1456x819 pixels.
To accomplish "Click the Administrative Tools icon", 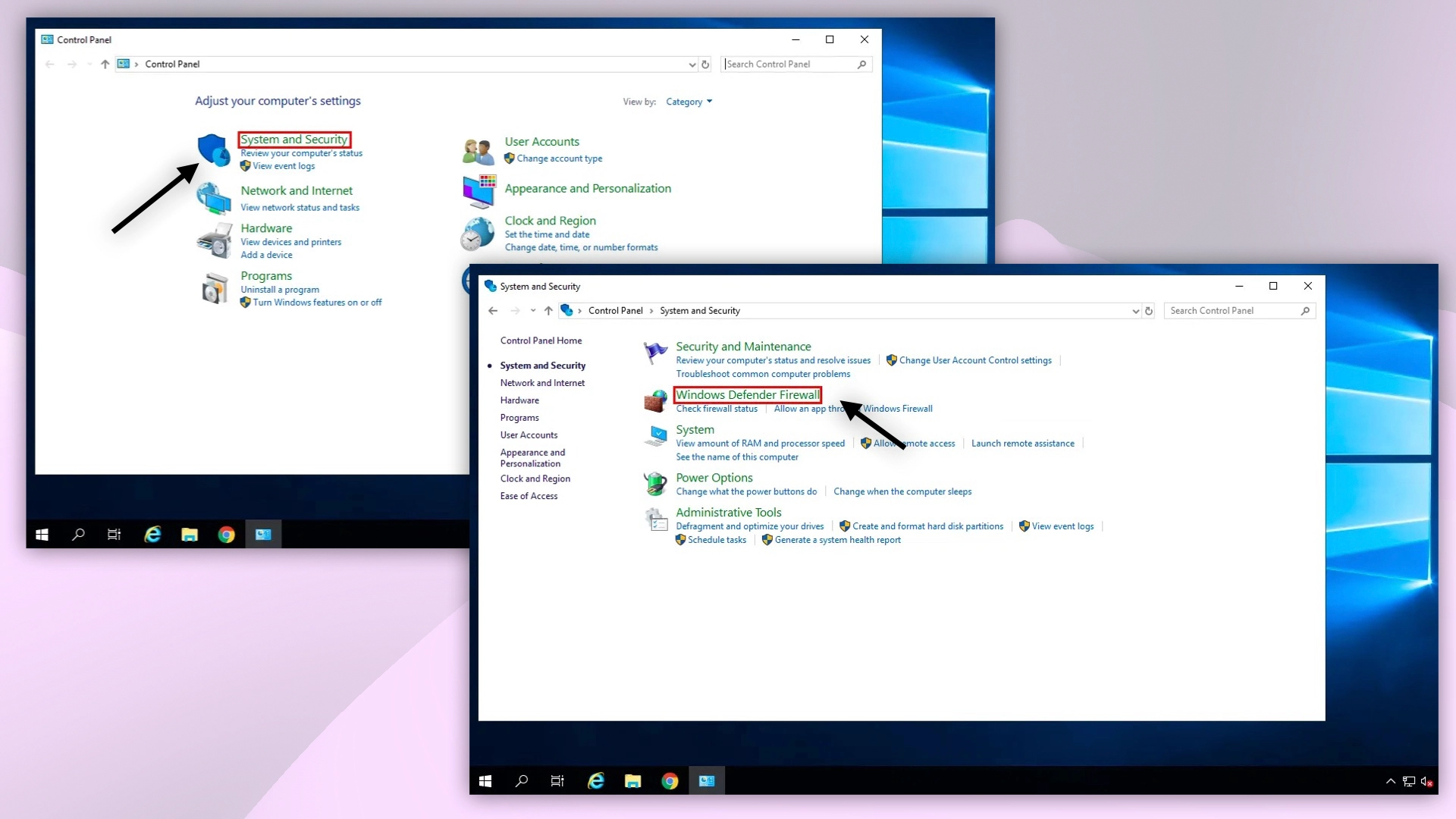I will tap(654, 519).
